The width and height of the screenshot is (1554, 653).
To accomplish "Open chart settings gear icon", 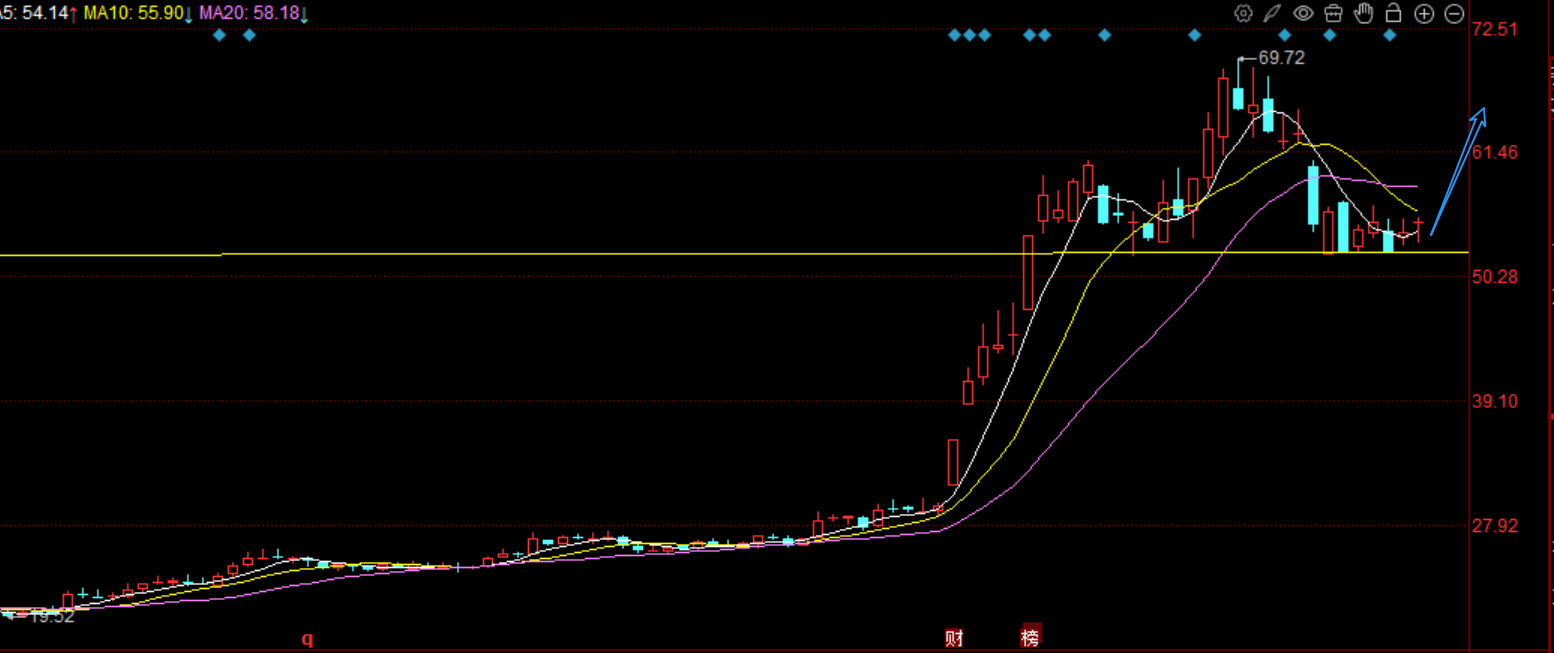I will point(1243,13).
